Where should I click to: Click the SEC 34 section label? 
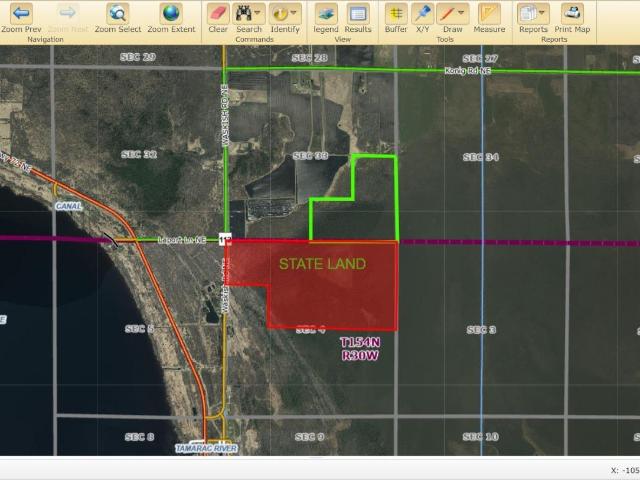[x=481, y=157]
